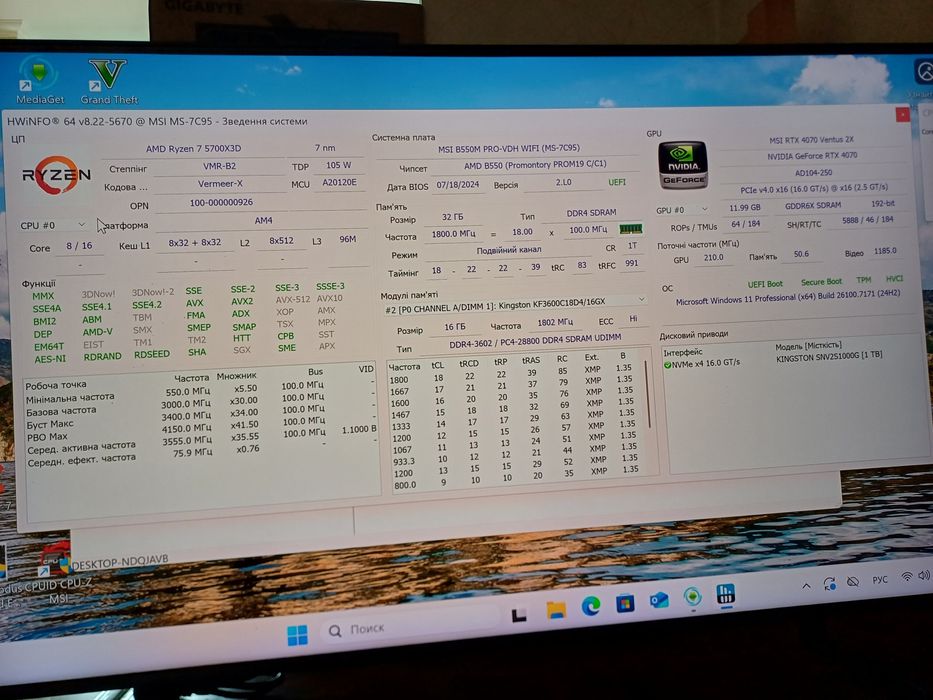The height and width of the screenshot is (700, 933).
Task: Open the MediaGet desktop shortcut
Action: tap(39, 80)
